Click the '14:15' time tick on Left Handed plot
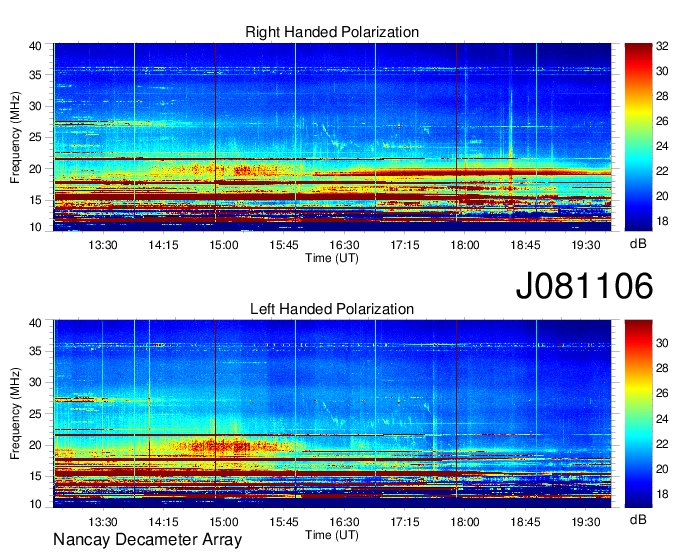This screenshot has width=680, height=552. 163,522
